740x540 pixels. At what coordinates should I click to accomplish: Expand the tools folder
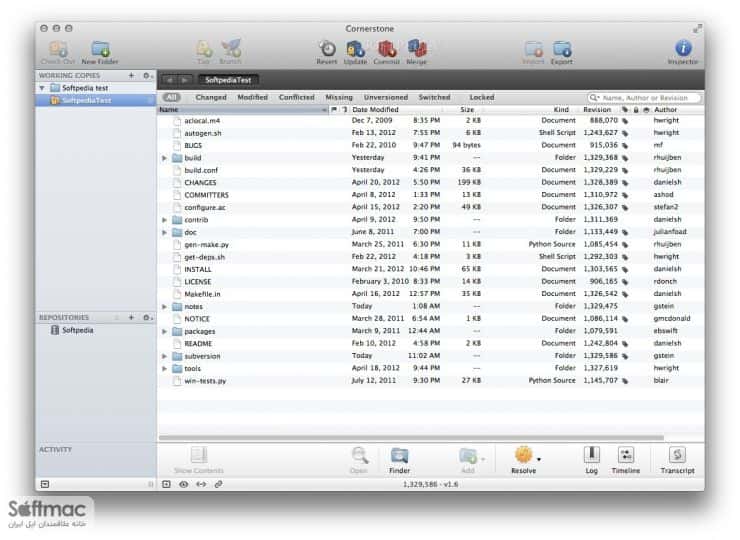(x=164, y=369)
